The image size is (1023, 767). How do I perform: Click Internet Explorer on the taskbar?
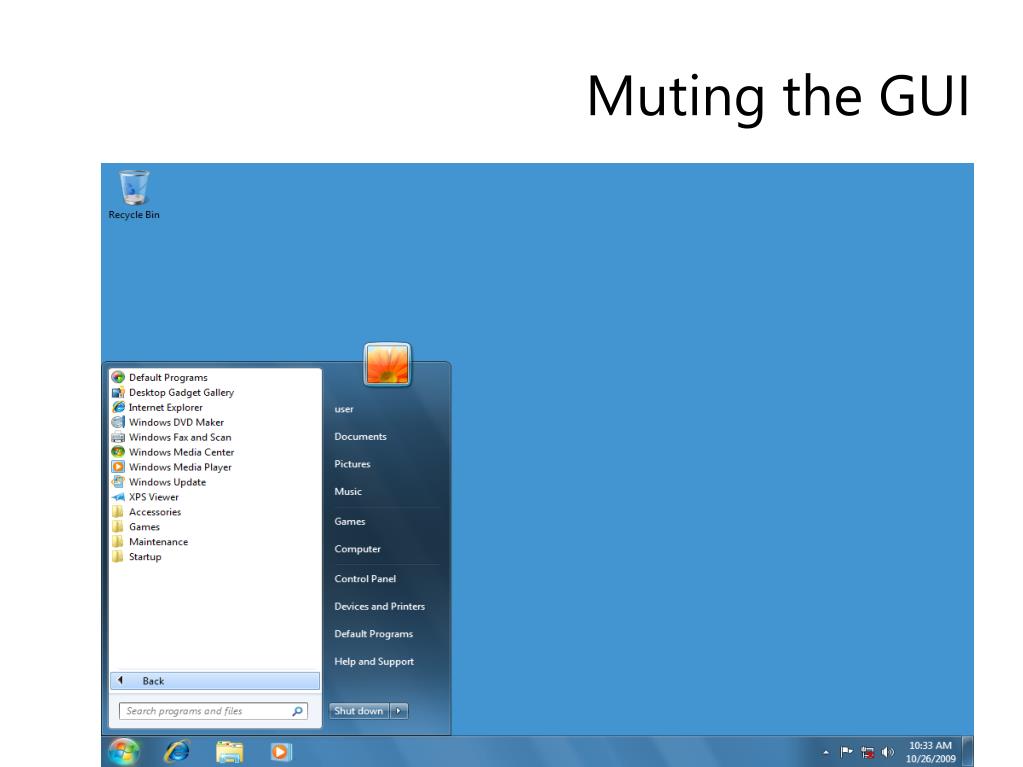pos(177,752)
